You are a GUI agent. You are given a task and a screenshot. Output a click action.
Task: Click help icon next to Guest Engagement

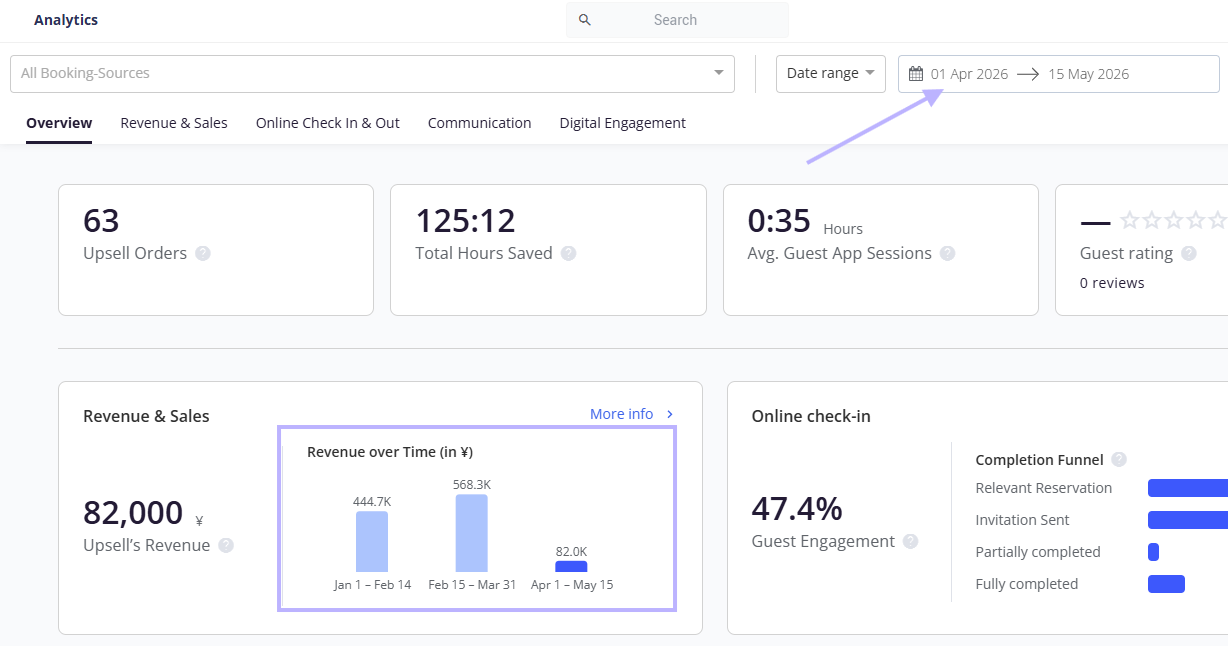tap(910, 542)
